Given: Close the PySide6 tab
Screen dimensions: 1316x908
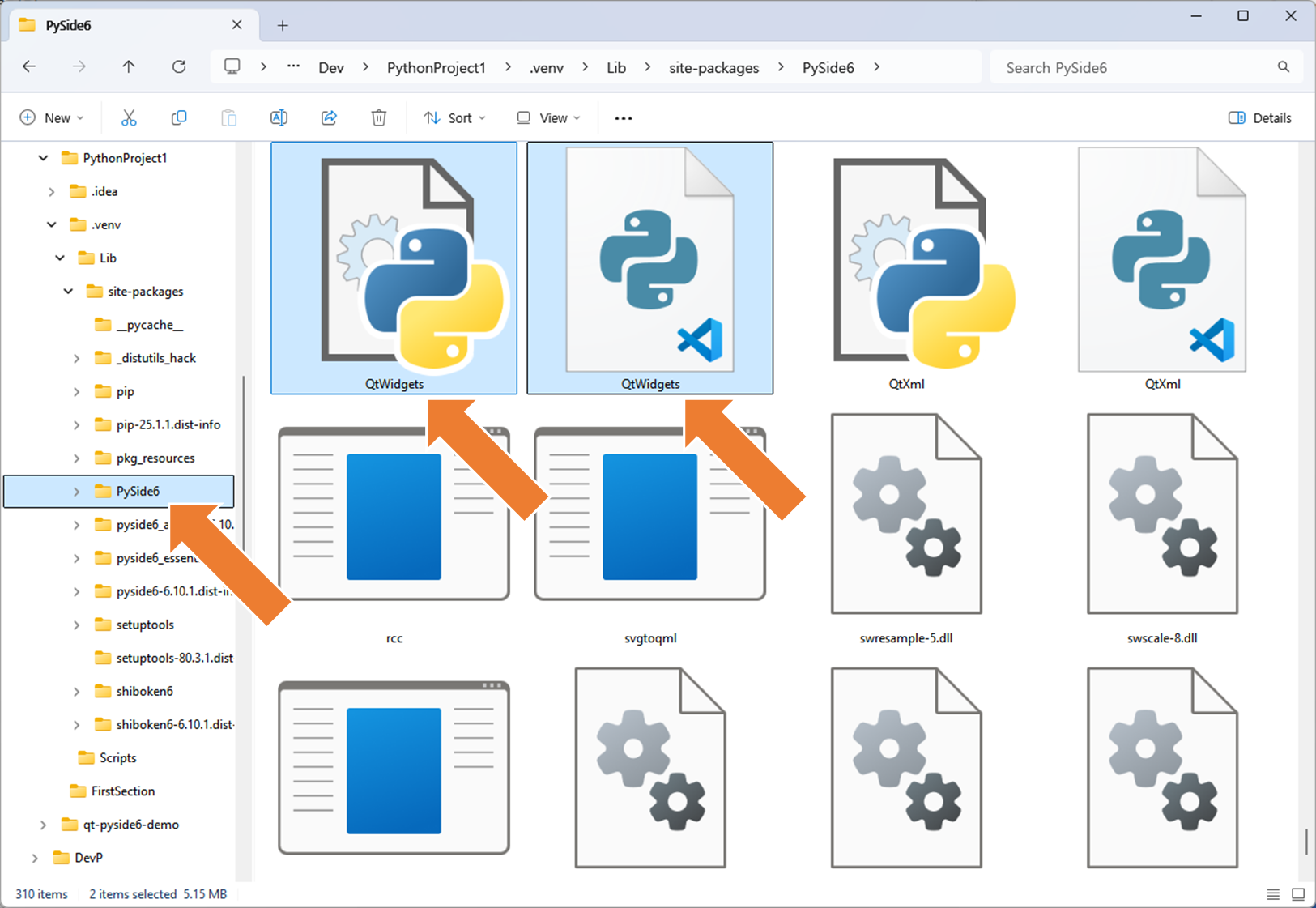Looking at the screenshot, I should [236, 25].
